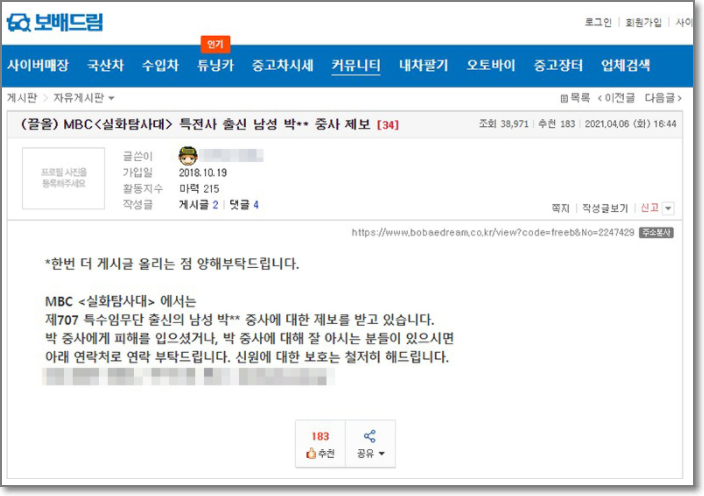Open the 튜닝카 menu

(216, 66)
